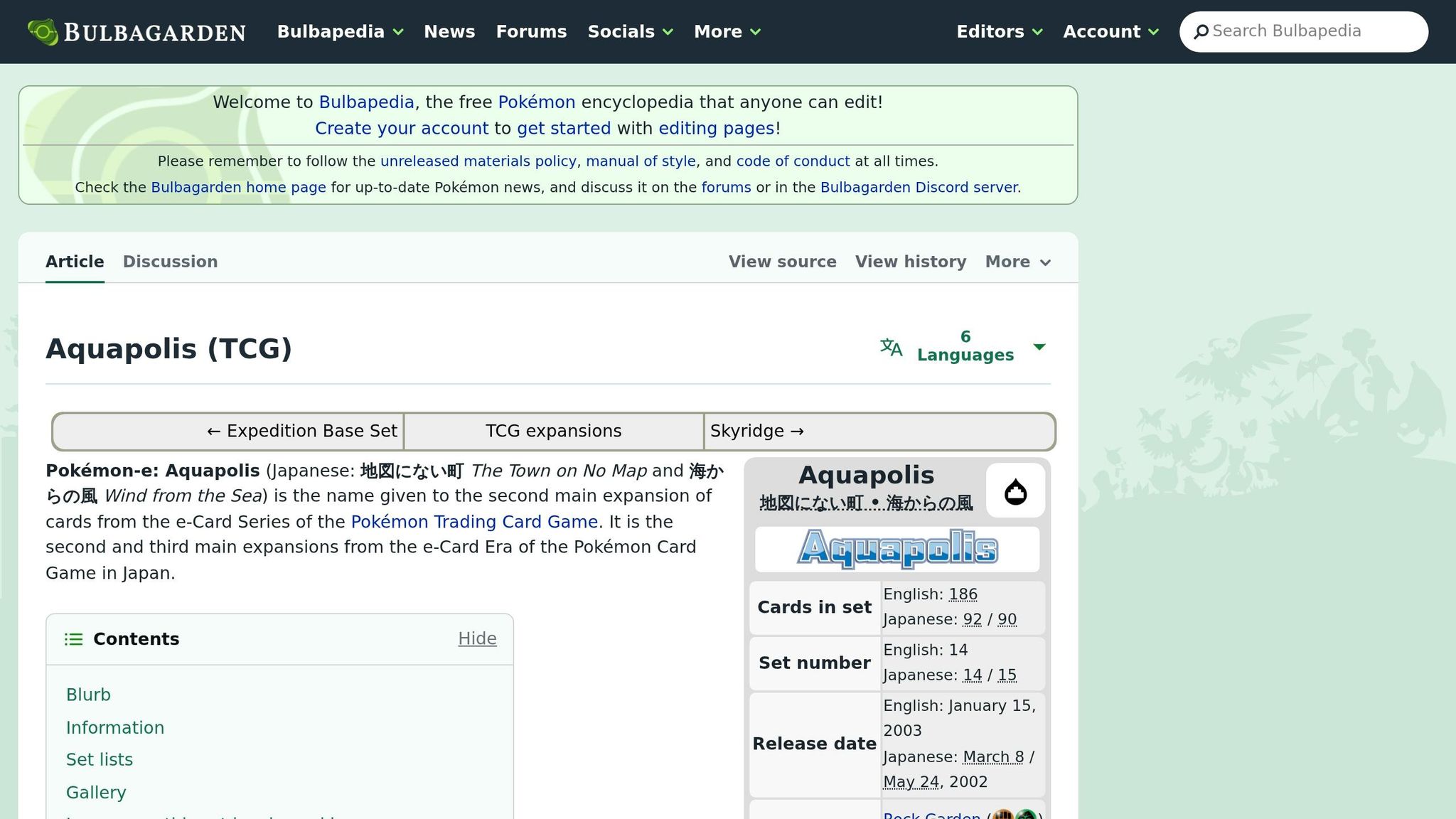This screenshot has height=819, width=1456.
Task: Jump to the Blurb section
Action: tap(88, 695)
